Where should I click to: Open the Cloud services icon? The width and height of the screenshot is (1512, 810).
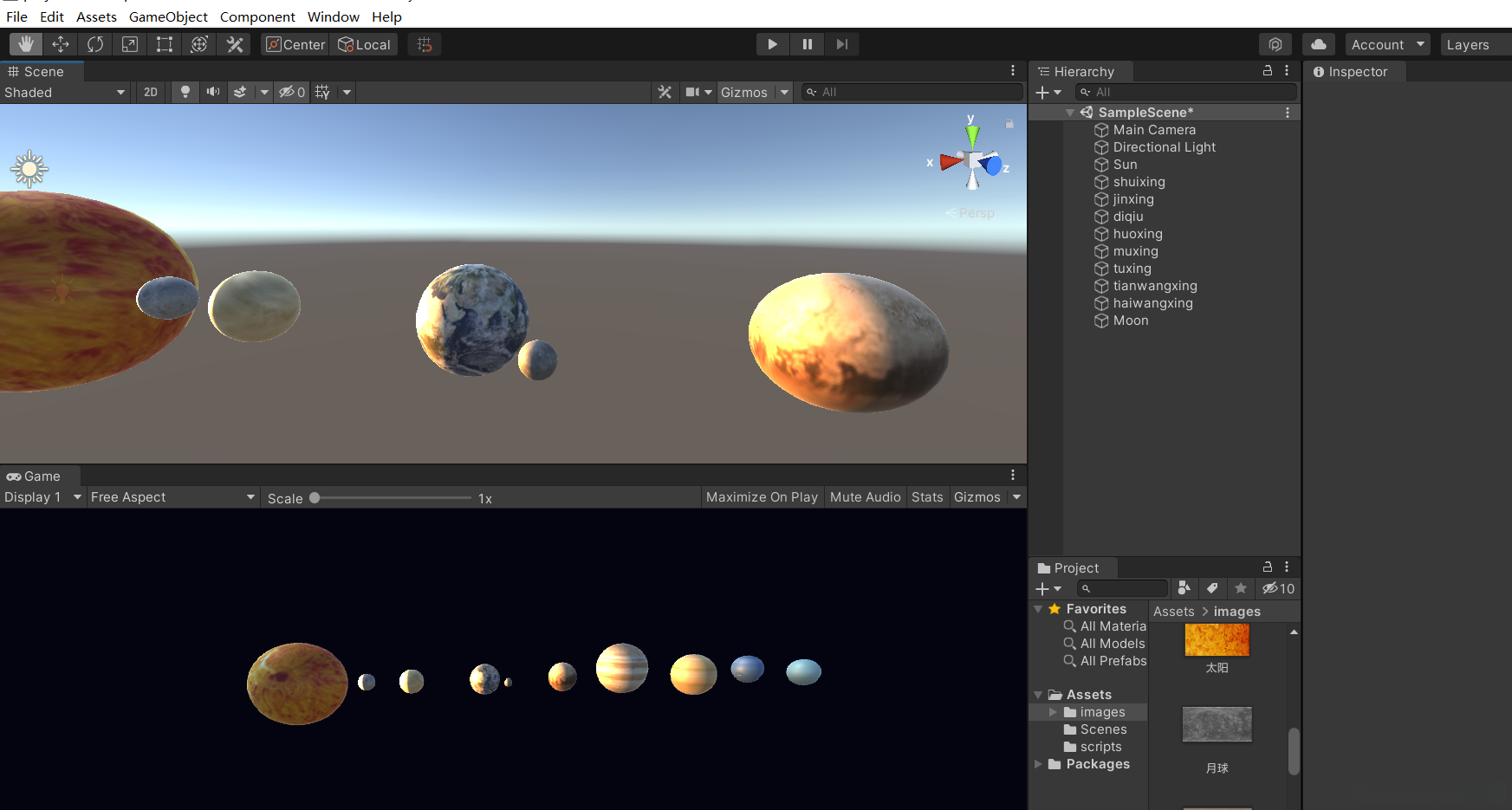1318,44
